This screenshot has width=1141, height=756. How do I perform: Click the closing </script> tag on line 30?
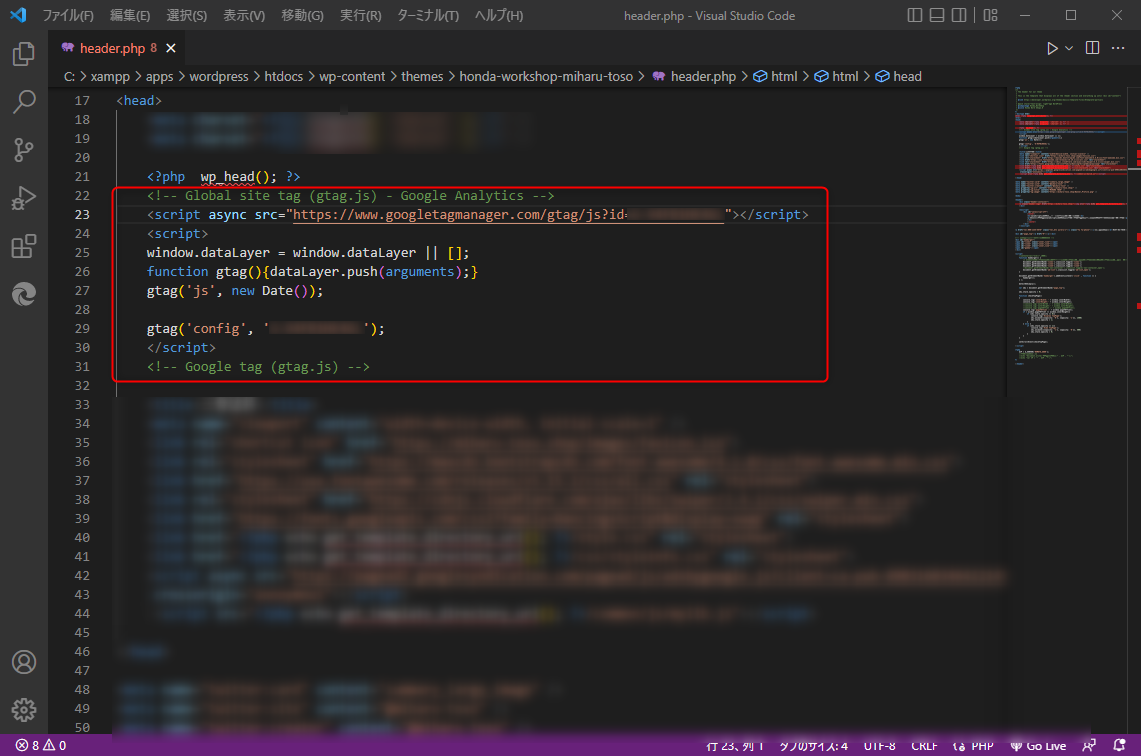181,348
